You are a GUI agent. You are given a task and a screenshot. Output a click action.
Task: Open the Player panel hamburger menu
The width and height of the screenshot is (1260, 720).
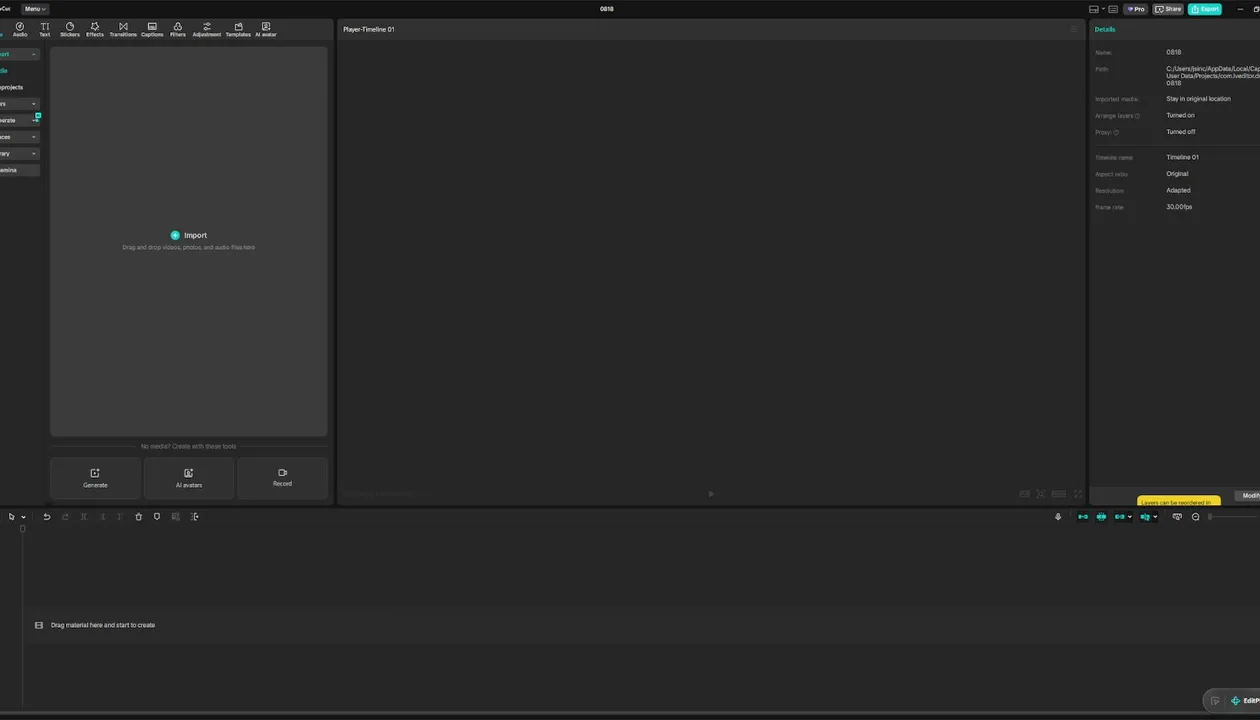tap(1074, 29)
